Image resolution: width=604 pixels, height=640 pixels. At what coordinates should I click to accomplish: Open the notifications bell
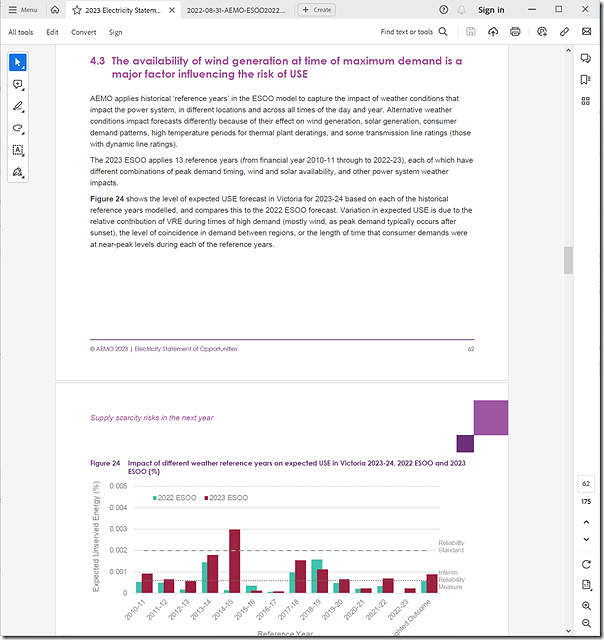pos(462,10)
